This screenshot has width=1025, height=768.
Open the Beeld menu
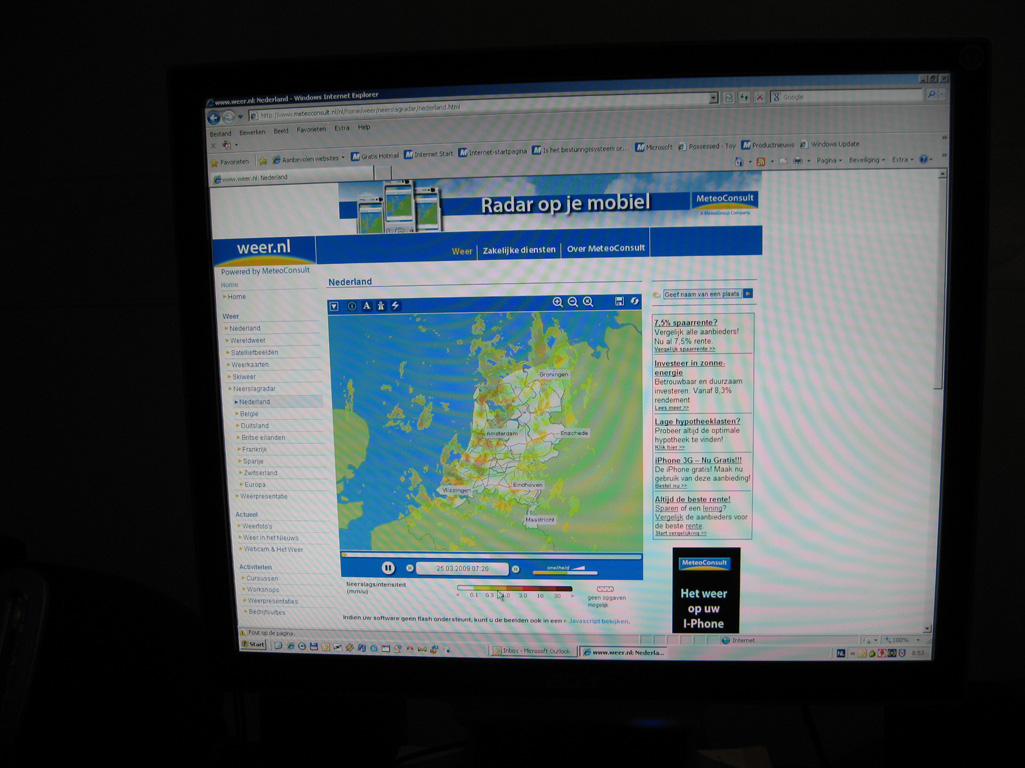(x=281, y=131)
